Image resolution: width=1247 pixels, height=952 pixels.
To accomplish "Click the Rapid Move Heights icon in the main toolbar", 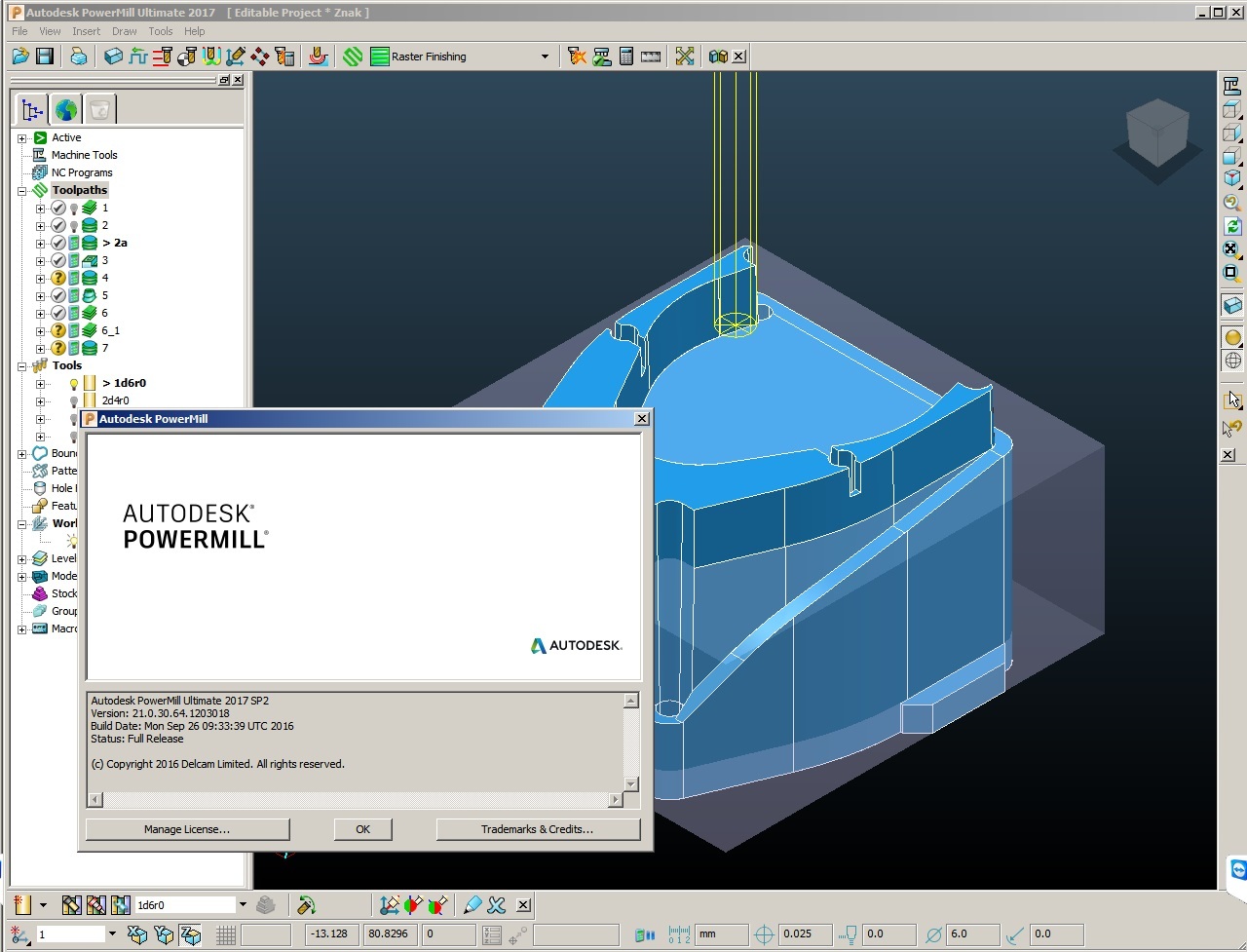I will tap(163, 57).
